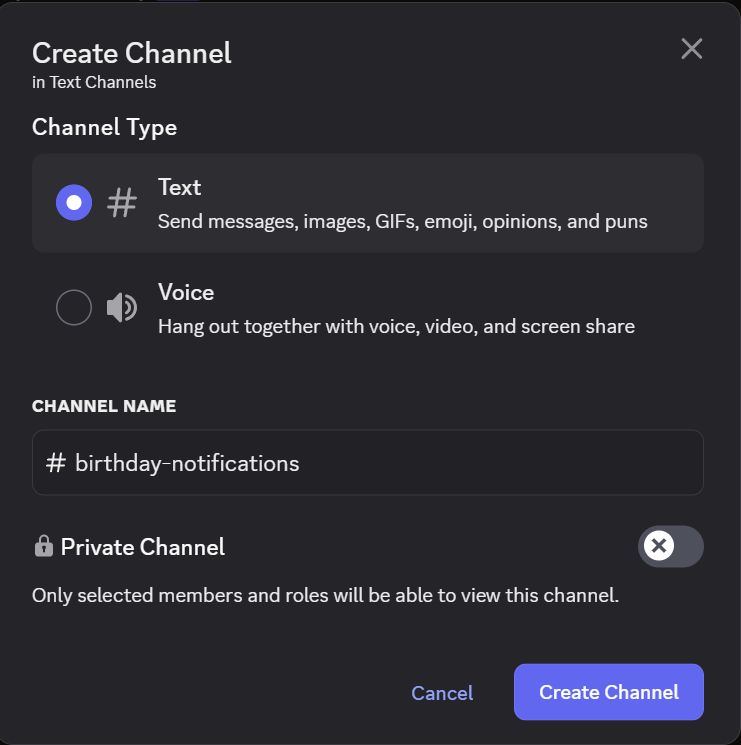The image size is (741, 745).
Task: Click the lock icon next to Private Channel
Action: pos(44,546)
